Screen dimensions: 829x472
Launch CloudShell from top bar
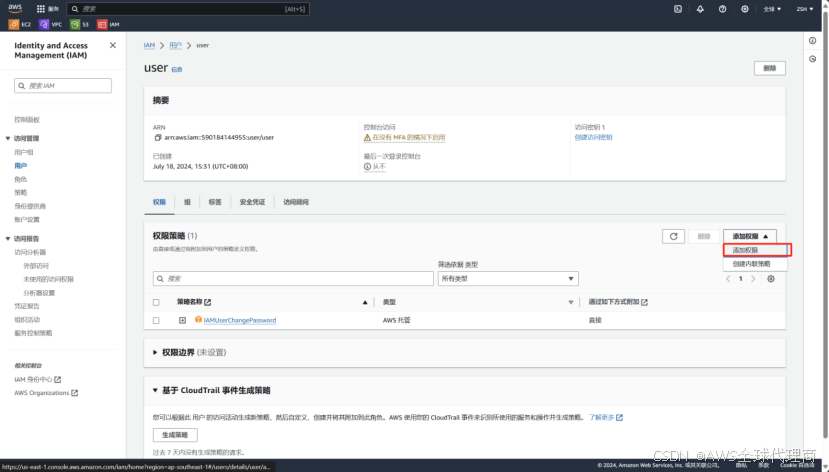pos(678,9)
